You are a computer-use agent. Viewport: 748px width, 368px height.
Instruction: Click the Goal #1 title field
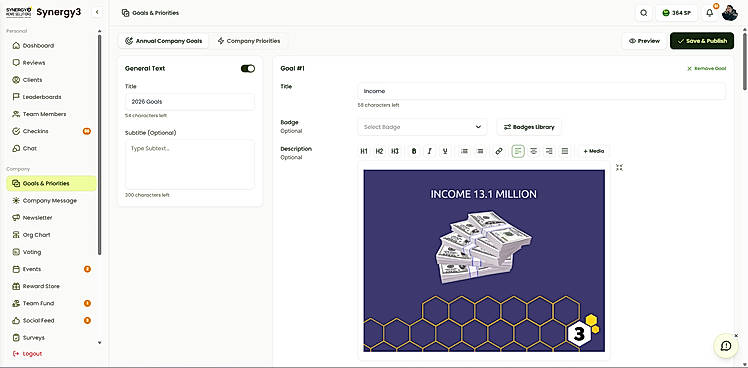[541, 91]
